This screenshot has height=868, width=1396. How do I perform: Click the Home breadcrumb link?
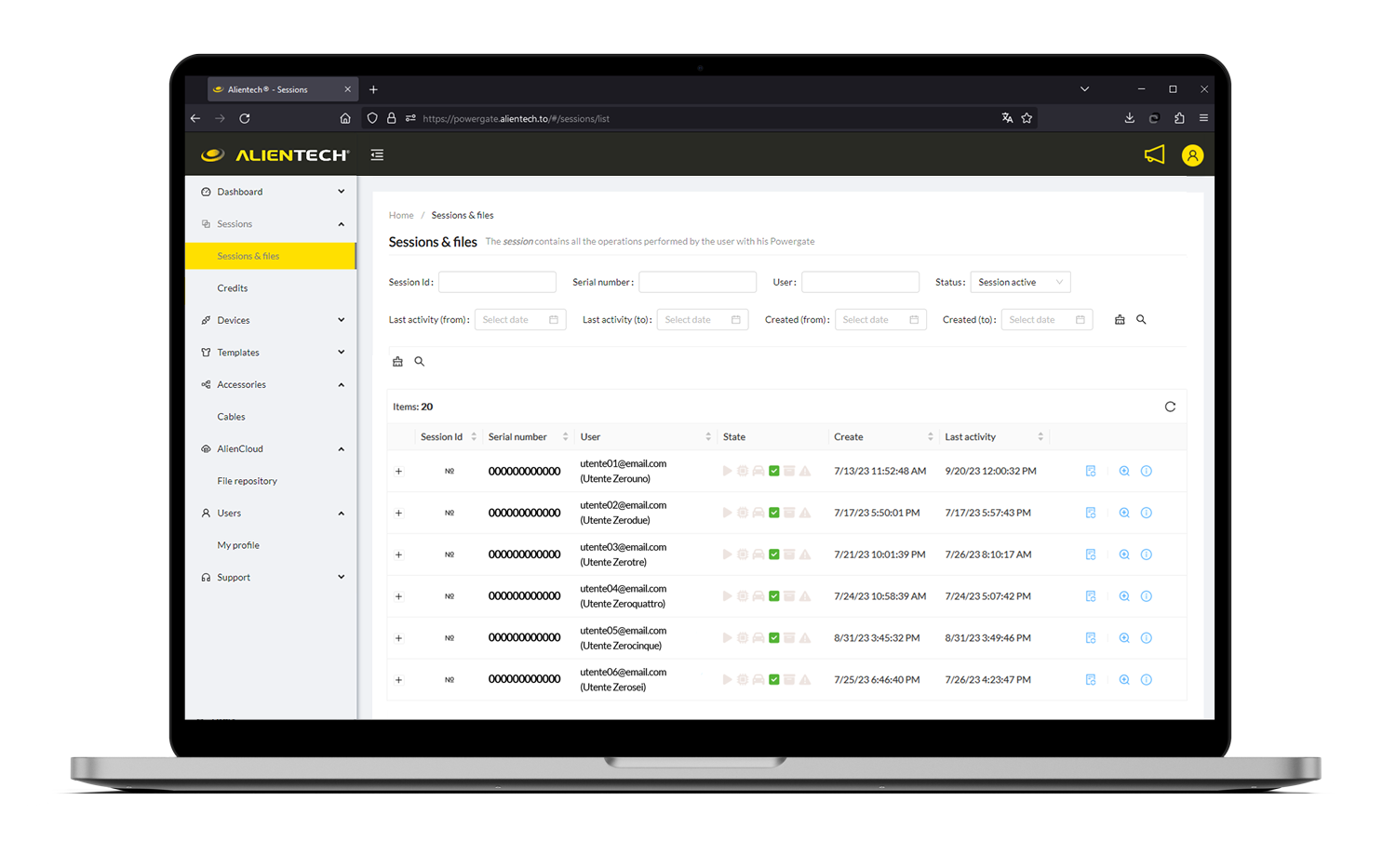click(x=401, y=215)
